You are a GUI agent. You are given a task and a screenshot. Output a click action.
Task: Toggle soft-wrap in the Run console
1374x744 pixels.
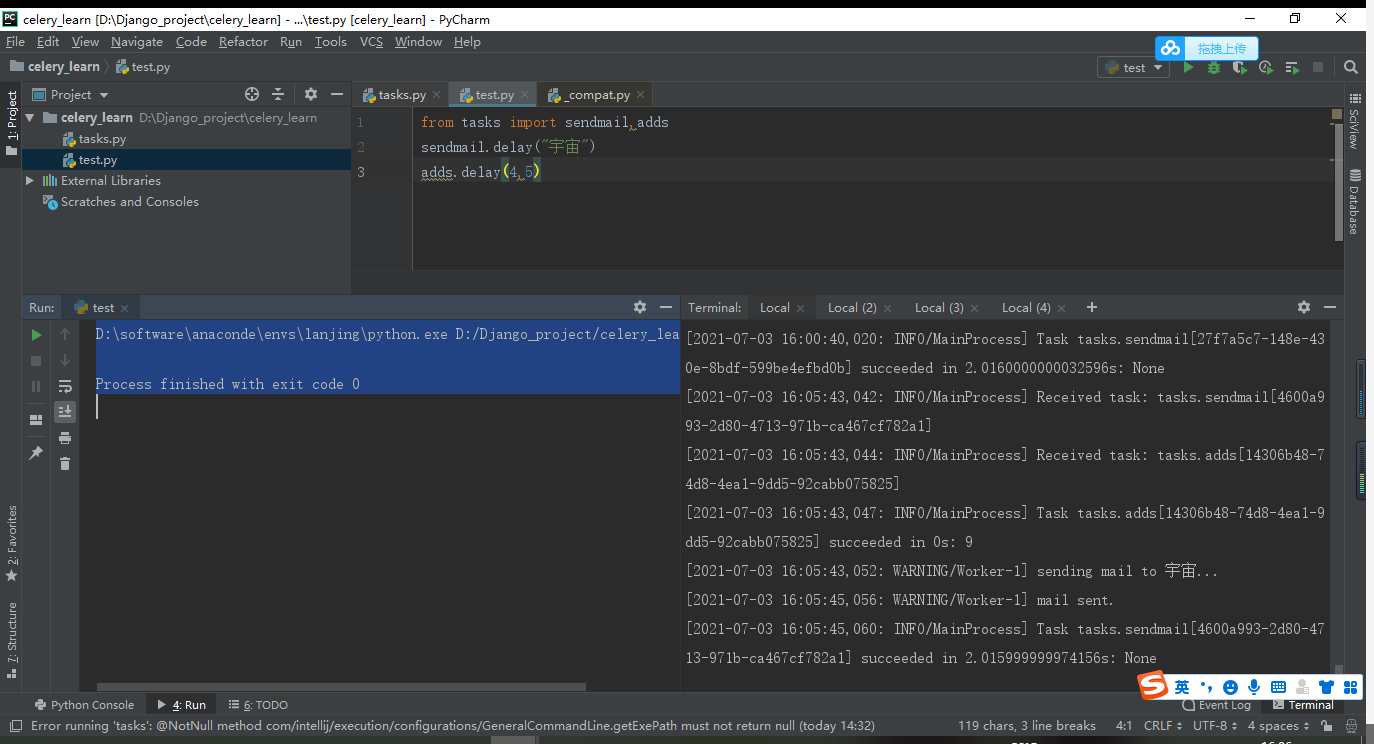point(65,386)
